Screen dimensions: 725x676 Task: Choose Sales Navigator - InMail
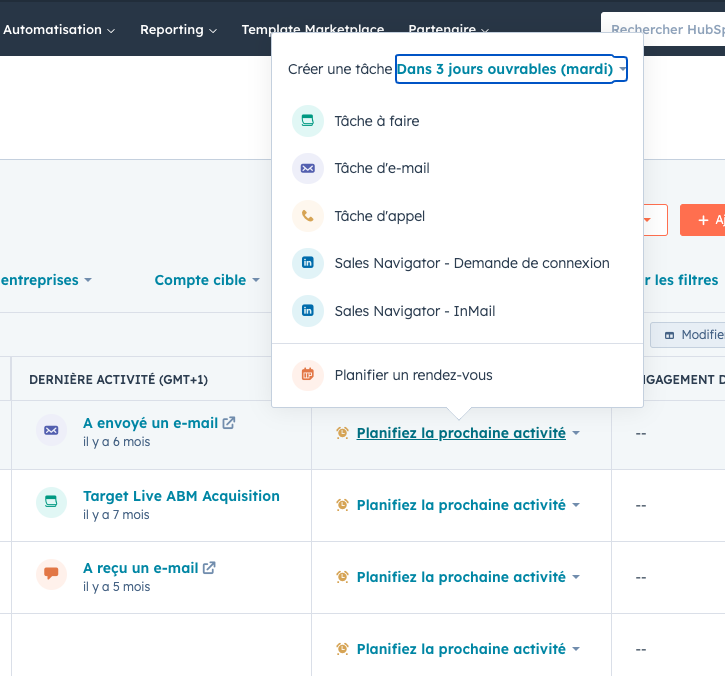pos(457,311)
